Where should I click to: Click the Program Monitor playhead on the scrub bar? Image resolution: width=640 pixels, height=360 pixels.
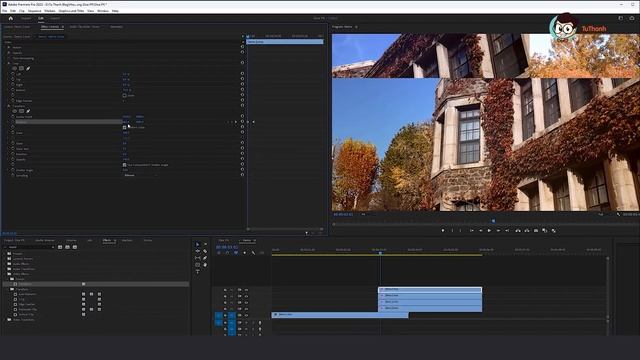pos(493,221)
